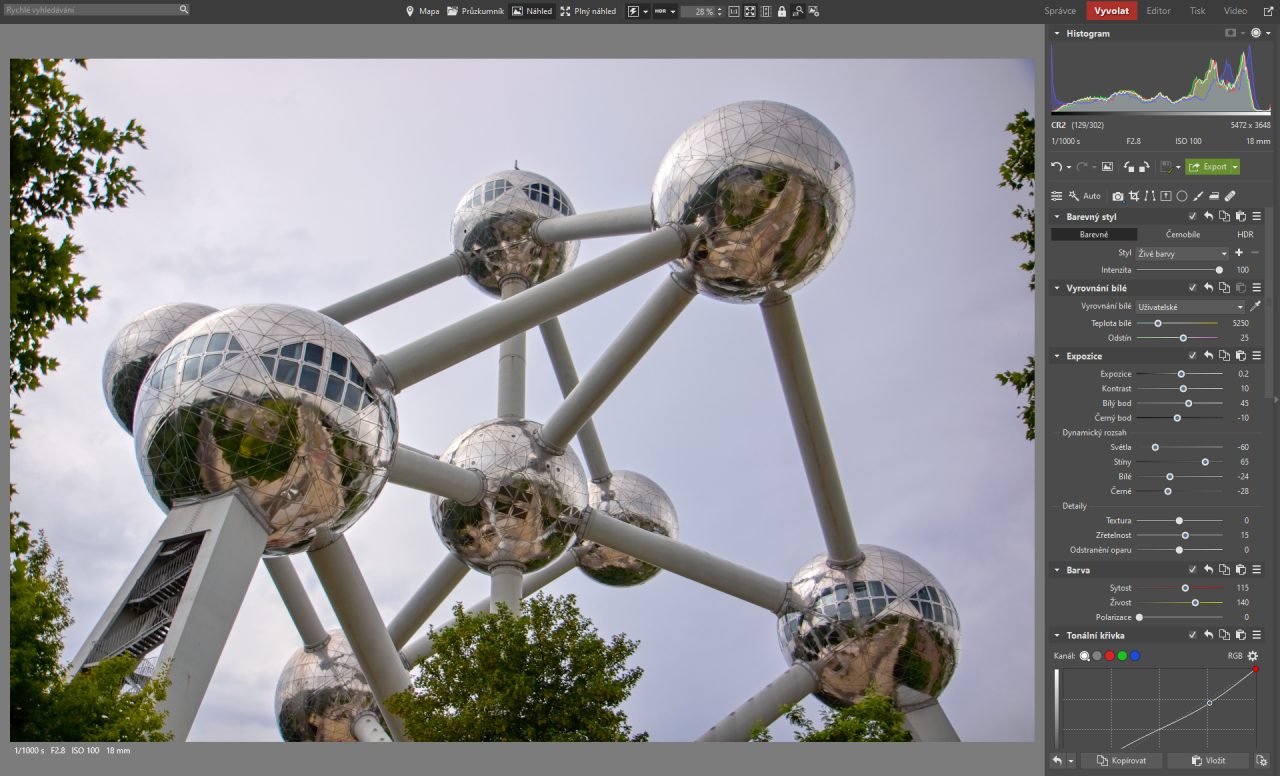Add new color style with plus icon

[1239, 253]
